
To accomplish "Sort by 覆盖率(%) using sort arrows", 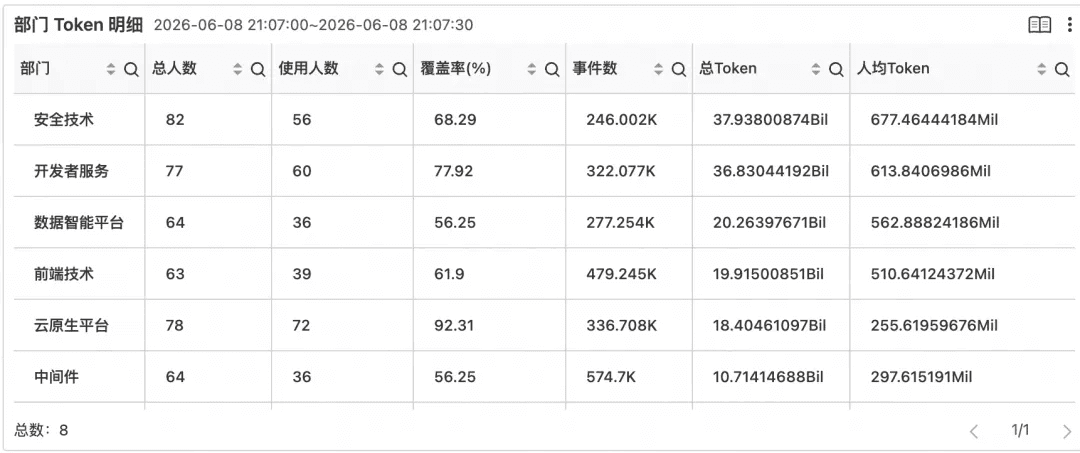I will pos(531,70).
